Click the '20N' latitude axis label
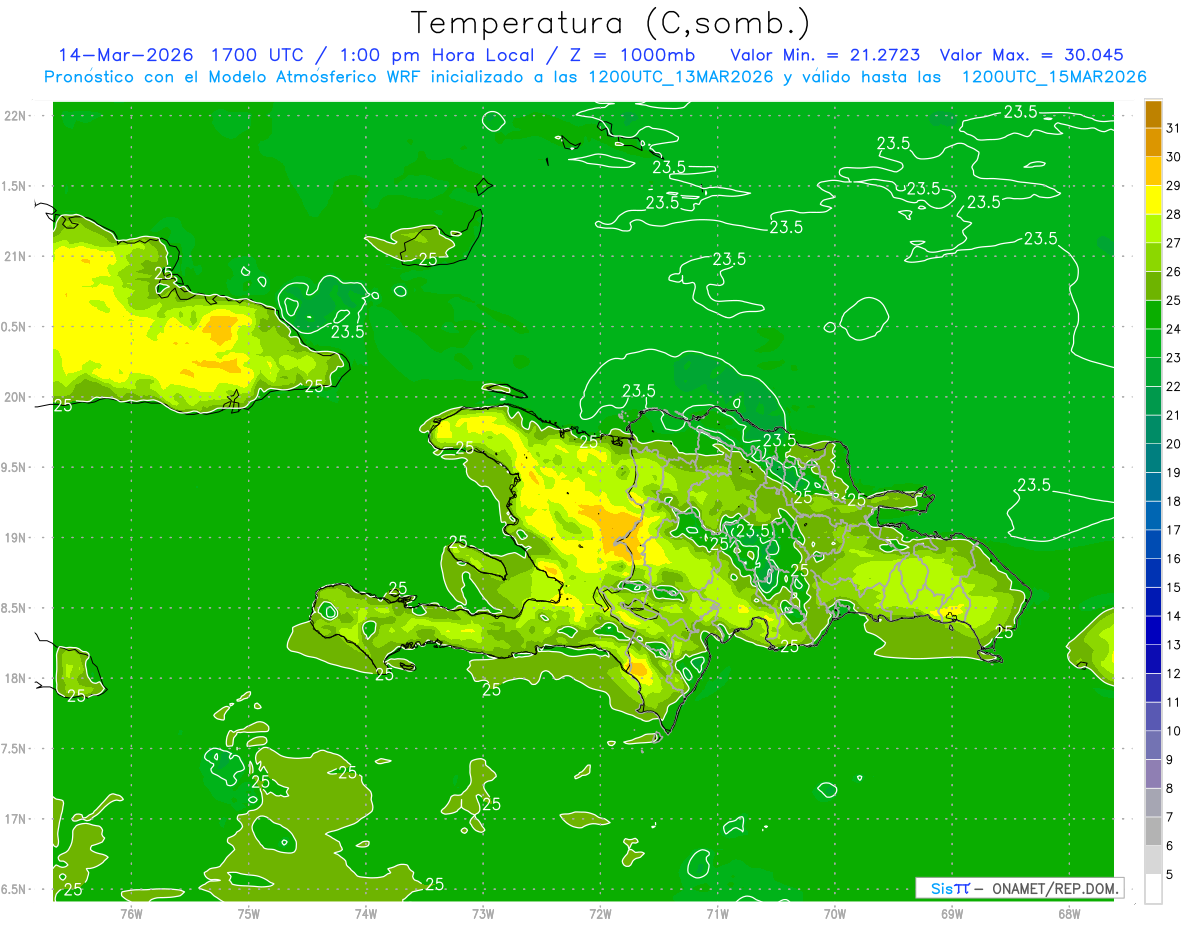Image resolution: width=1200 pixels, height=927 pixels. click(x=15, y=397)
